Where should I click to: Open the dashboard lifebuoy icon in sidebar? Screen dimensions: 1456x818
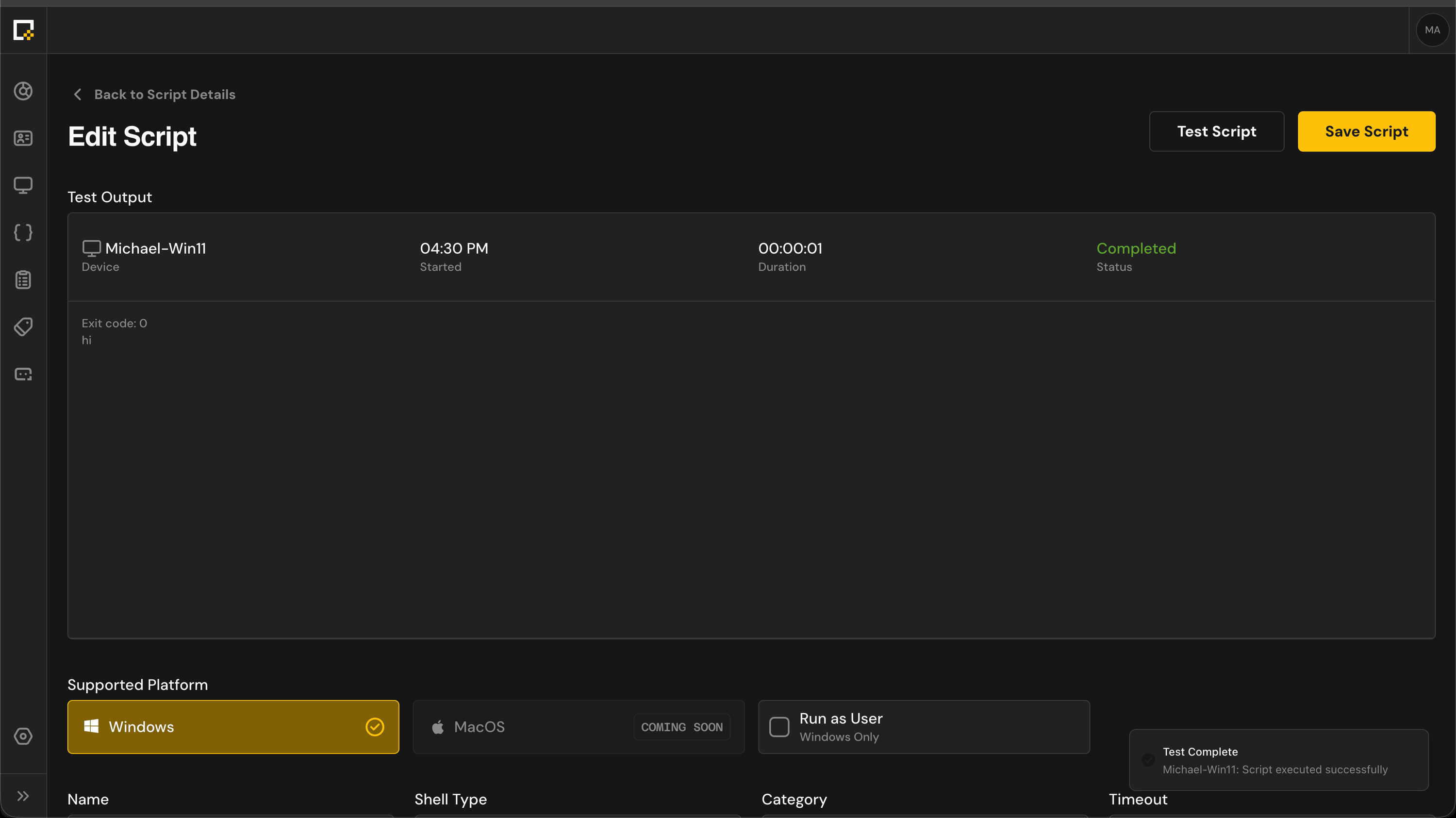click(x=23, y=91)
